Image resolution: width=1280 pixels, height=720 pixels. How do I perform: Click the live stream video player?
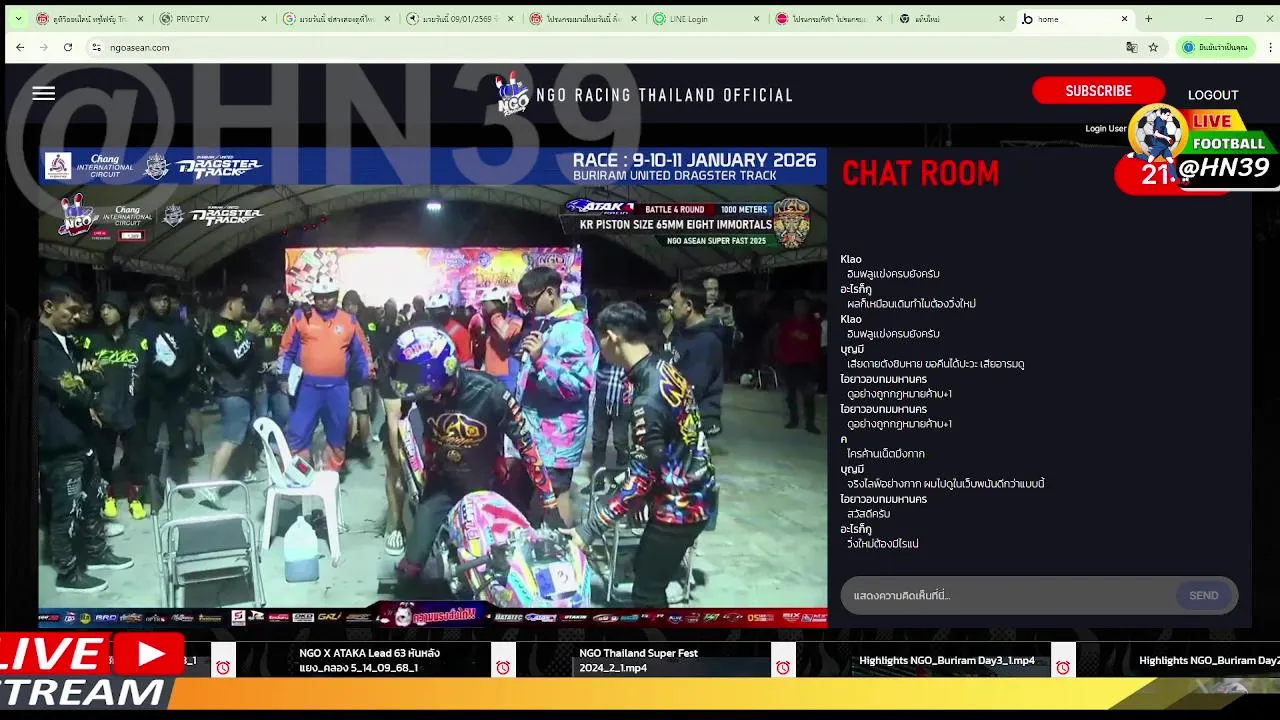coord(433,388)
